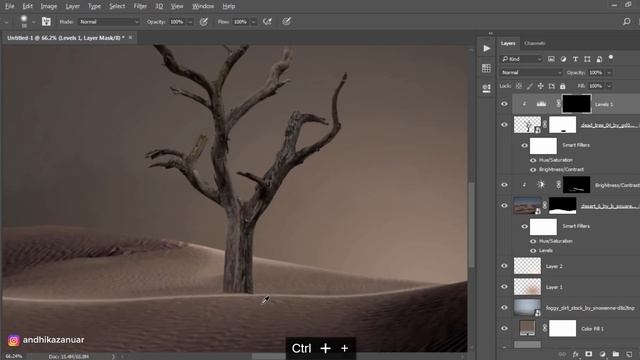640x360 pixels.
Task: Open the layer Kind filter dropdown
Action: [521, 59]
